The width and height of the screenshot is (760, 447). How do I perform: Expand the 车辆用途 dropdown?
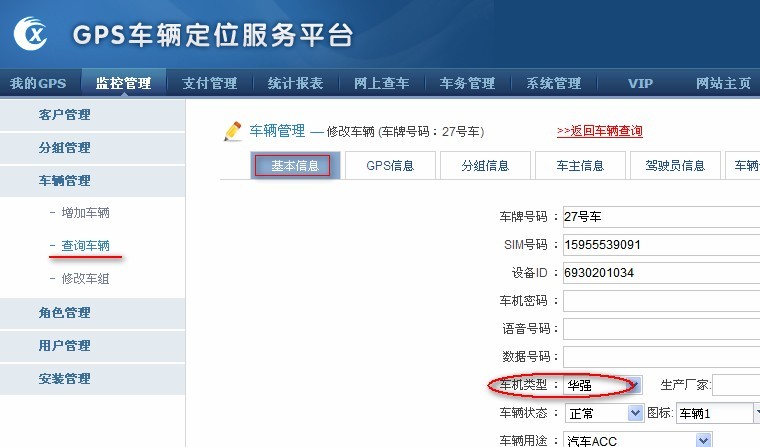tap(637, 440)
